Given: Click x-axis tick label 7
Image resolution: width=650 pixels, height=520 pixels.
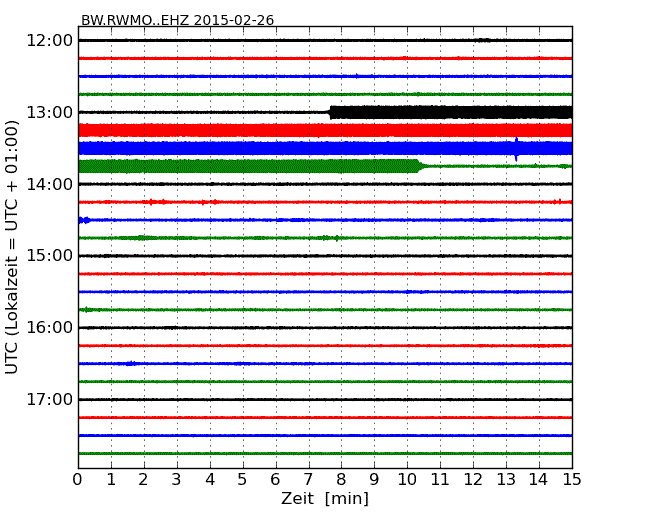Looking at the screenshot, I should click(x=308, y=480).
